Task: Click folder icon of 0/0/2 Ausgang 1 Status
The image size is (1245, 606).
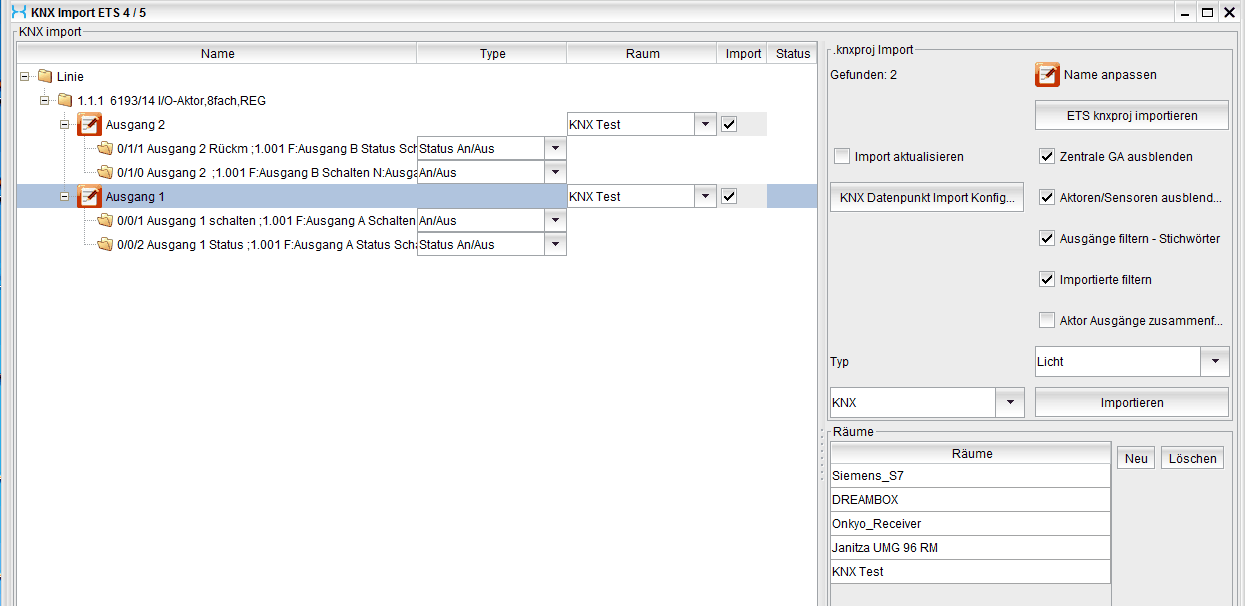Action: 105,244
